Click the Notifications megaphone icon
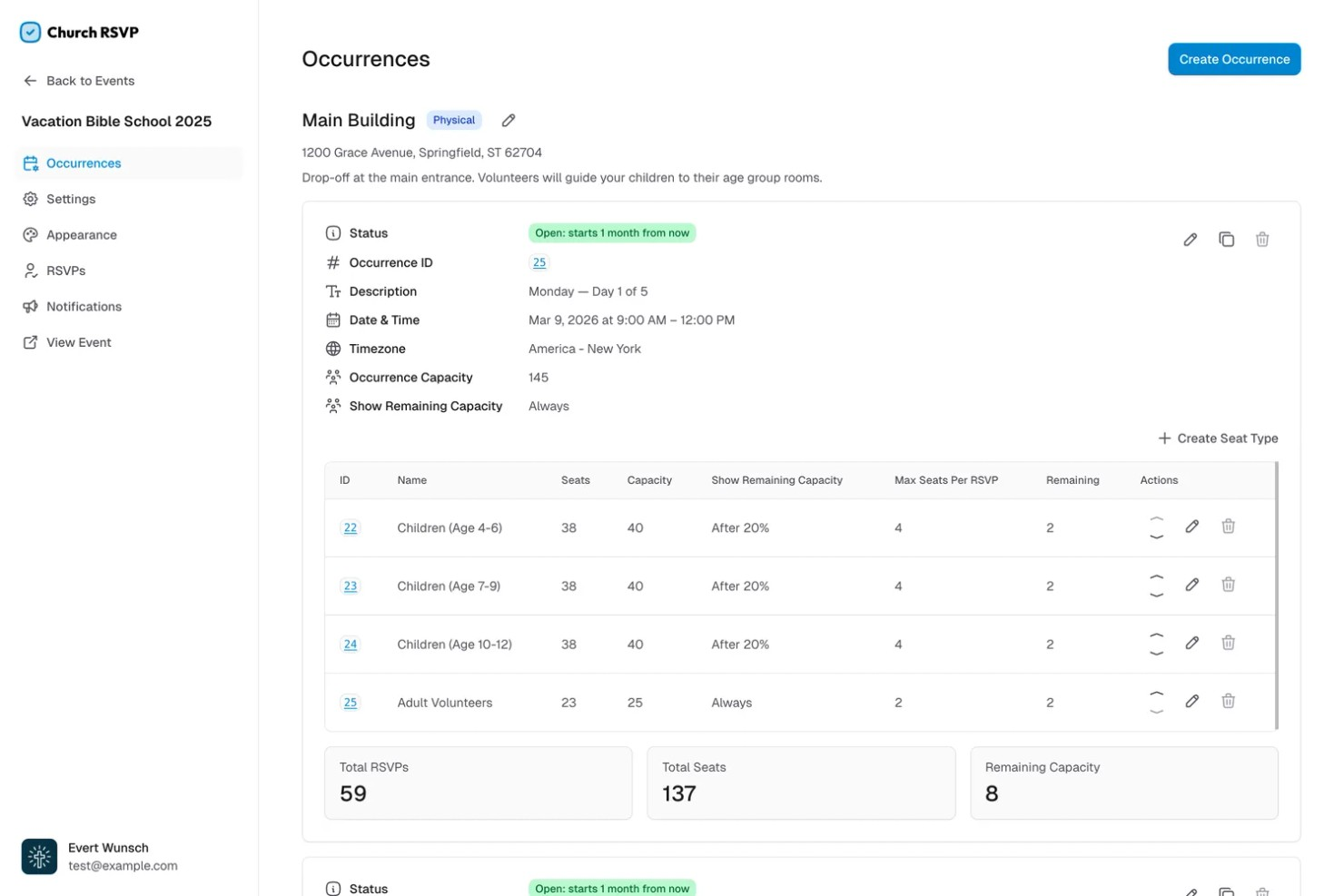1344x896 pixels. click(x=30, y=306)
